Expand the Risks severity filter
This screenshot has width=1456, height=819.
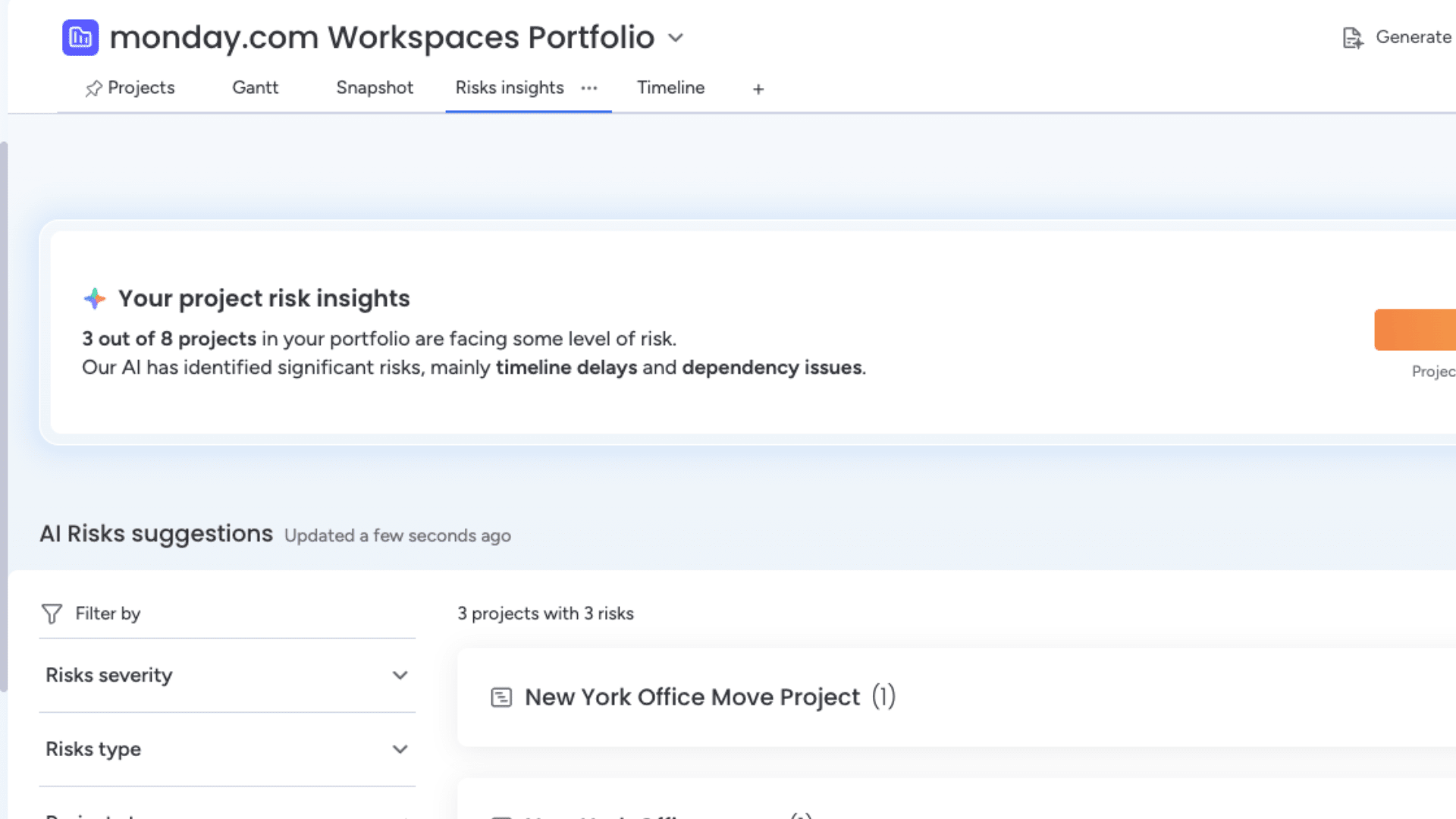[x=400, y=675]
